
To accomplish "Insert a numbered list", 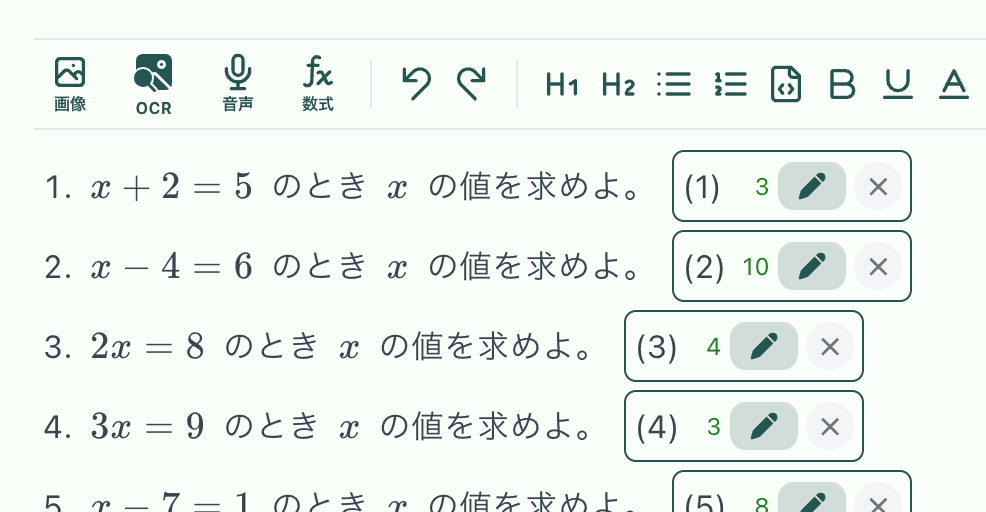I will pyautogui.click(x=731, y=85).
